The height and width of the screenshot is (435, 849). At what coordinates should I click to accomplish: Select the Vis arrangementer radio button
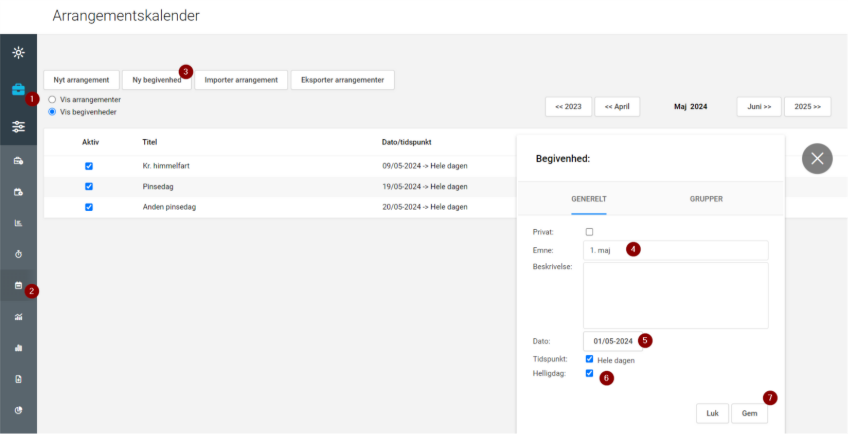click(52, 100)
